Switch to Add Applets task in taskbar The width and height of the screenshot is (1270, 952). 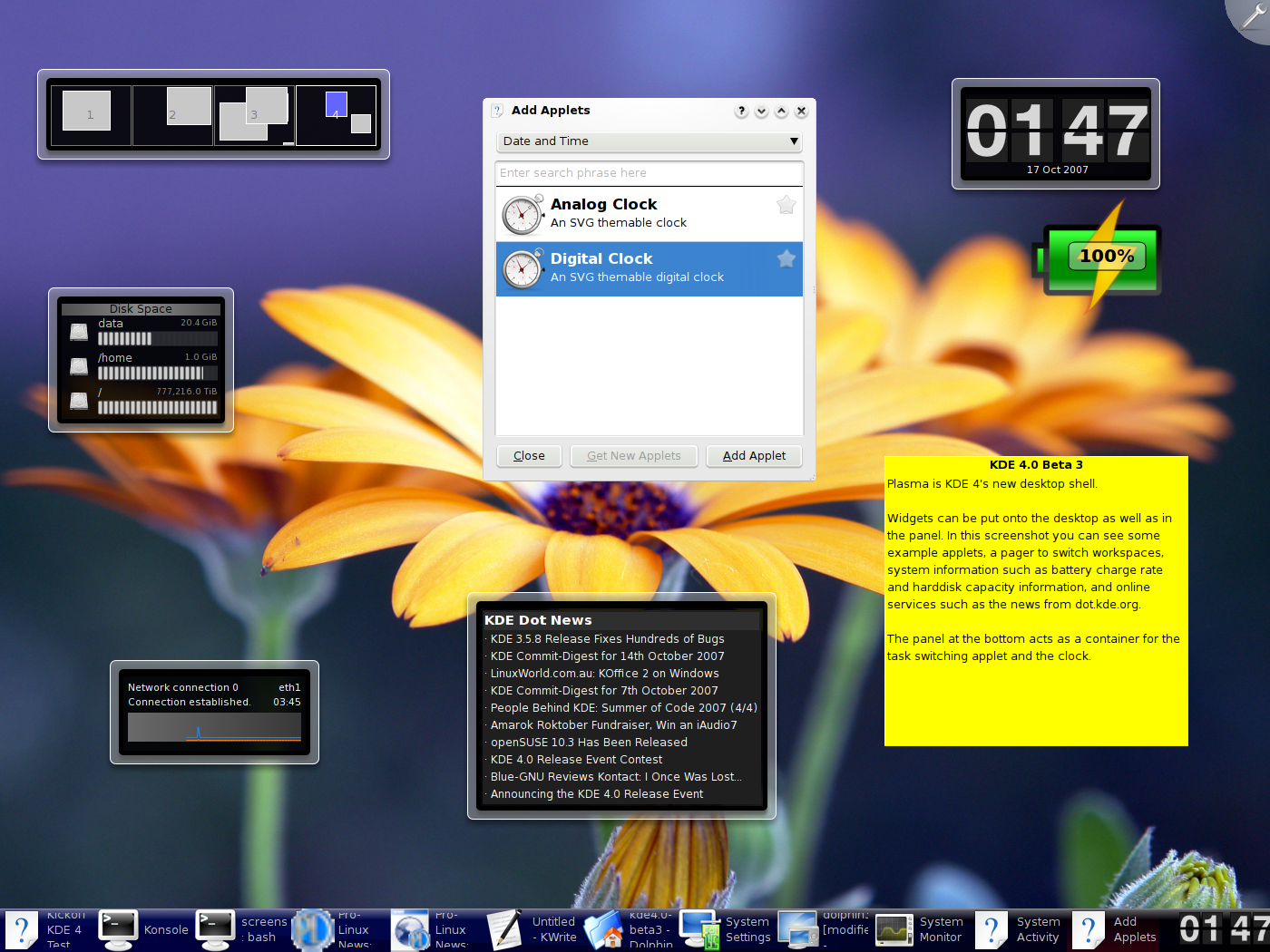[1114, 930]
